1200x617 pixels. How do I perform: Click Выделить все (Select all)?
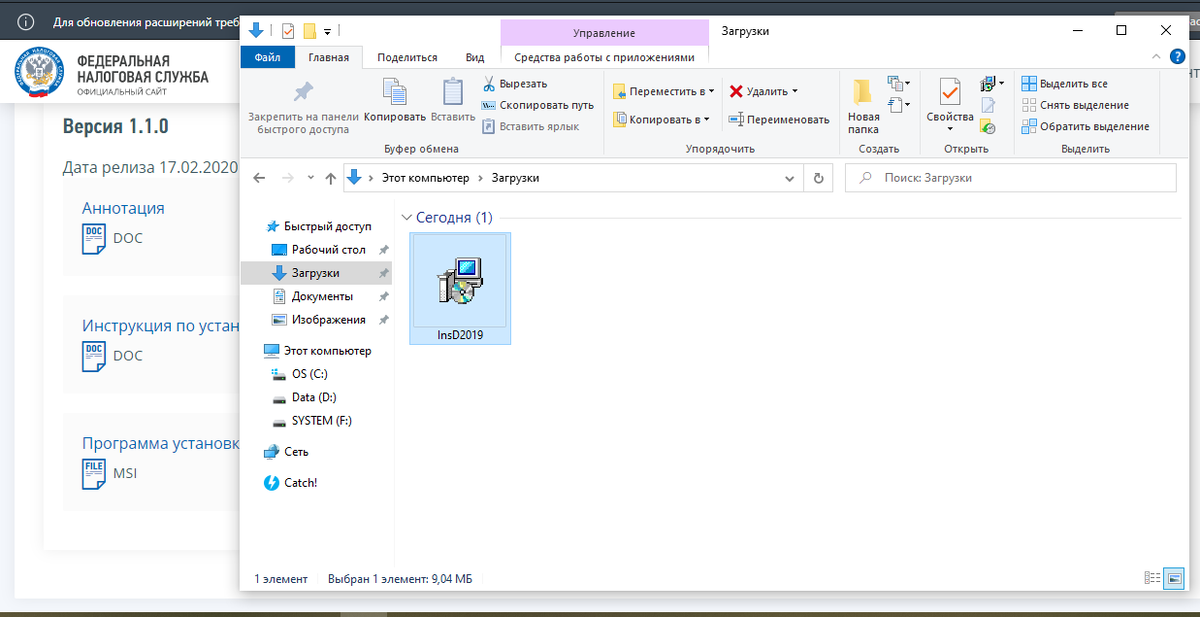click(1065, 84)
